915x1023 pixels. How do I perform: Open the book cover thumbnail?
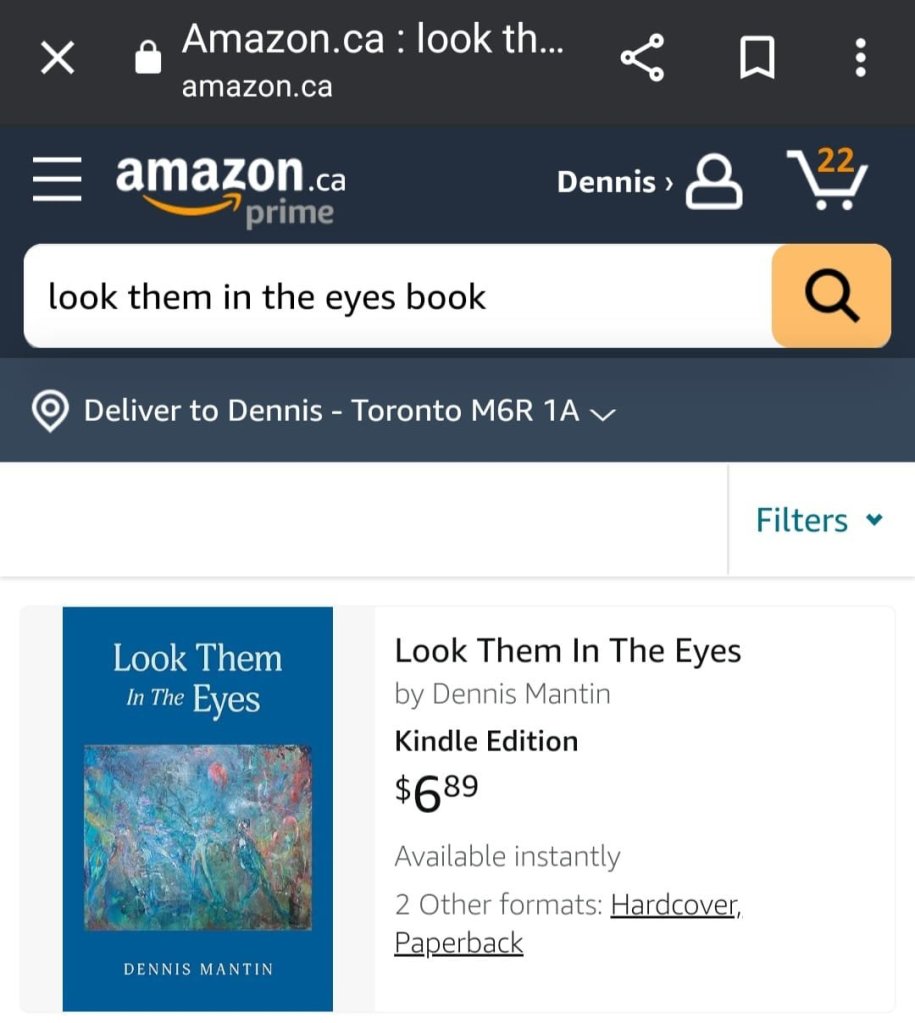coord(198,808)
